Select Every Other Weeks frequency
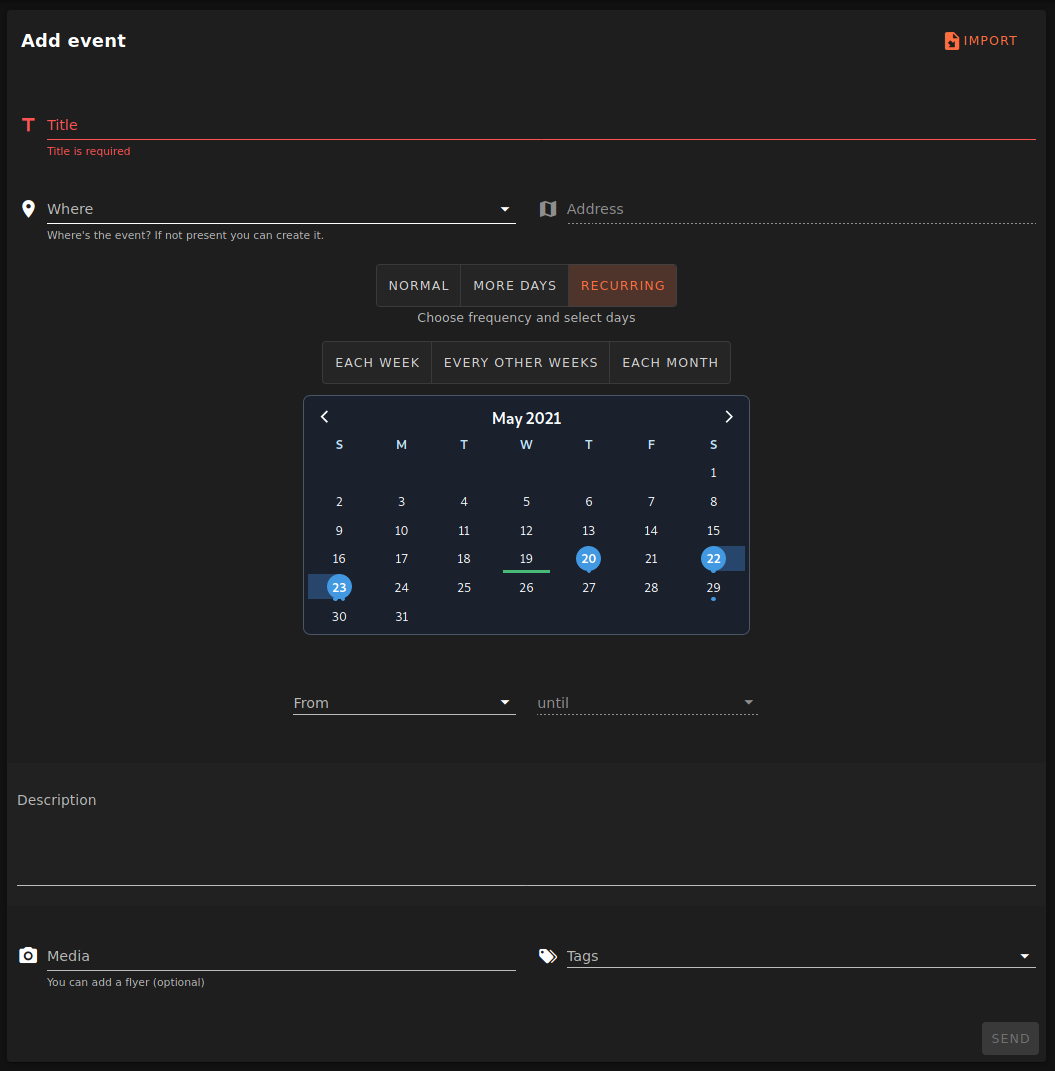Image resolution: width=1055 pixels, height=1071 pixels. [520, 362]
